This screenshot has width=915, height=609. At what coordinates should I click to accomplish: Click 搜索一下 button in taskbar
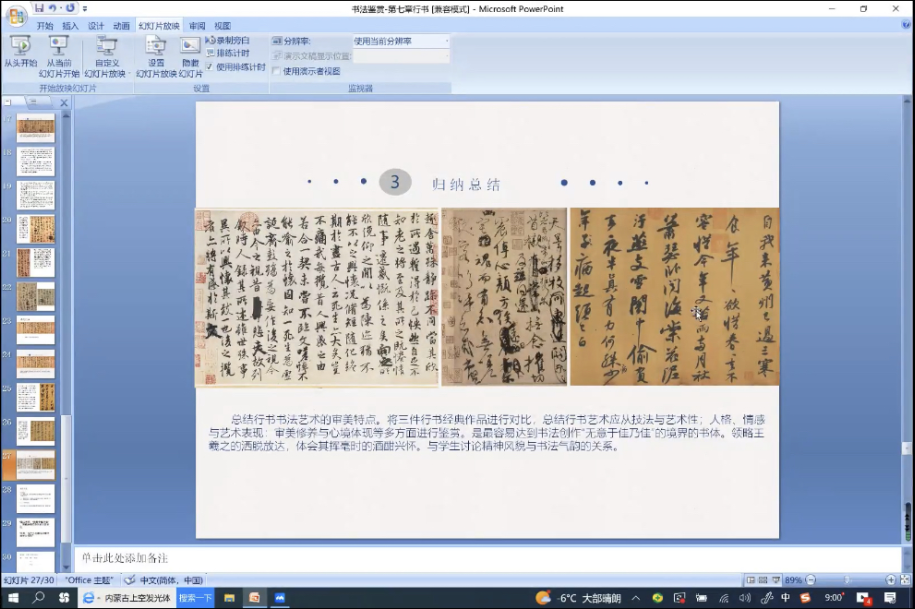point(195,598)
